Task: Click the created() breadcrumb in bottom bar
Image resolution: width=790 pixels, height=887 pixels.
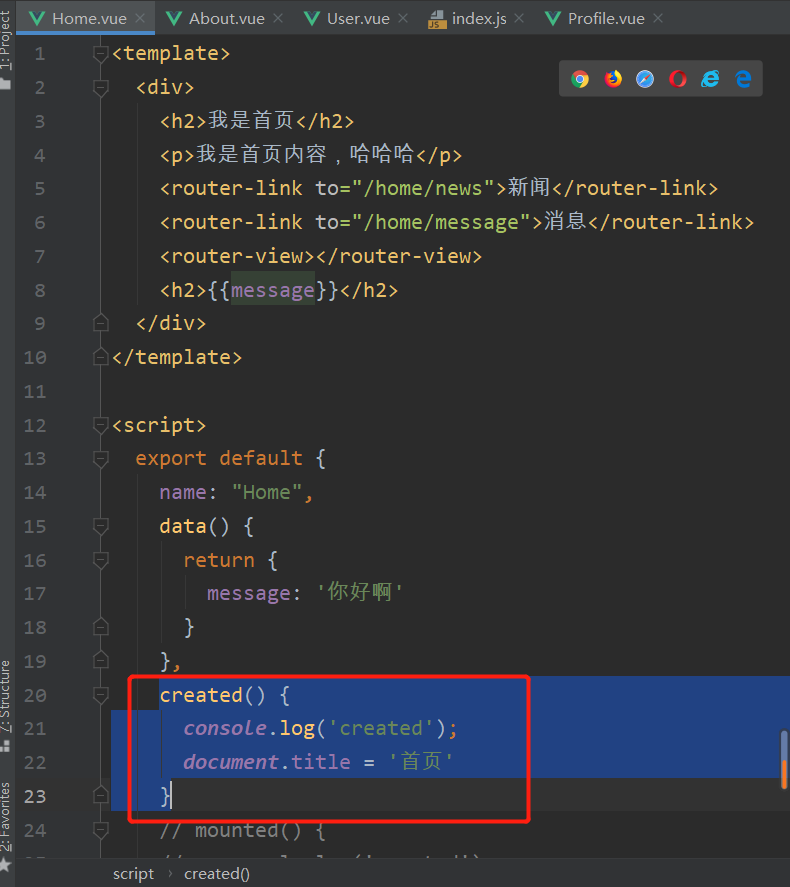Action: tap(217, 873)
